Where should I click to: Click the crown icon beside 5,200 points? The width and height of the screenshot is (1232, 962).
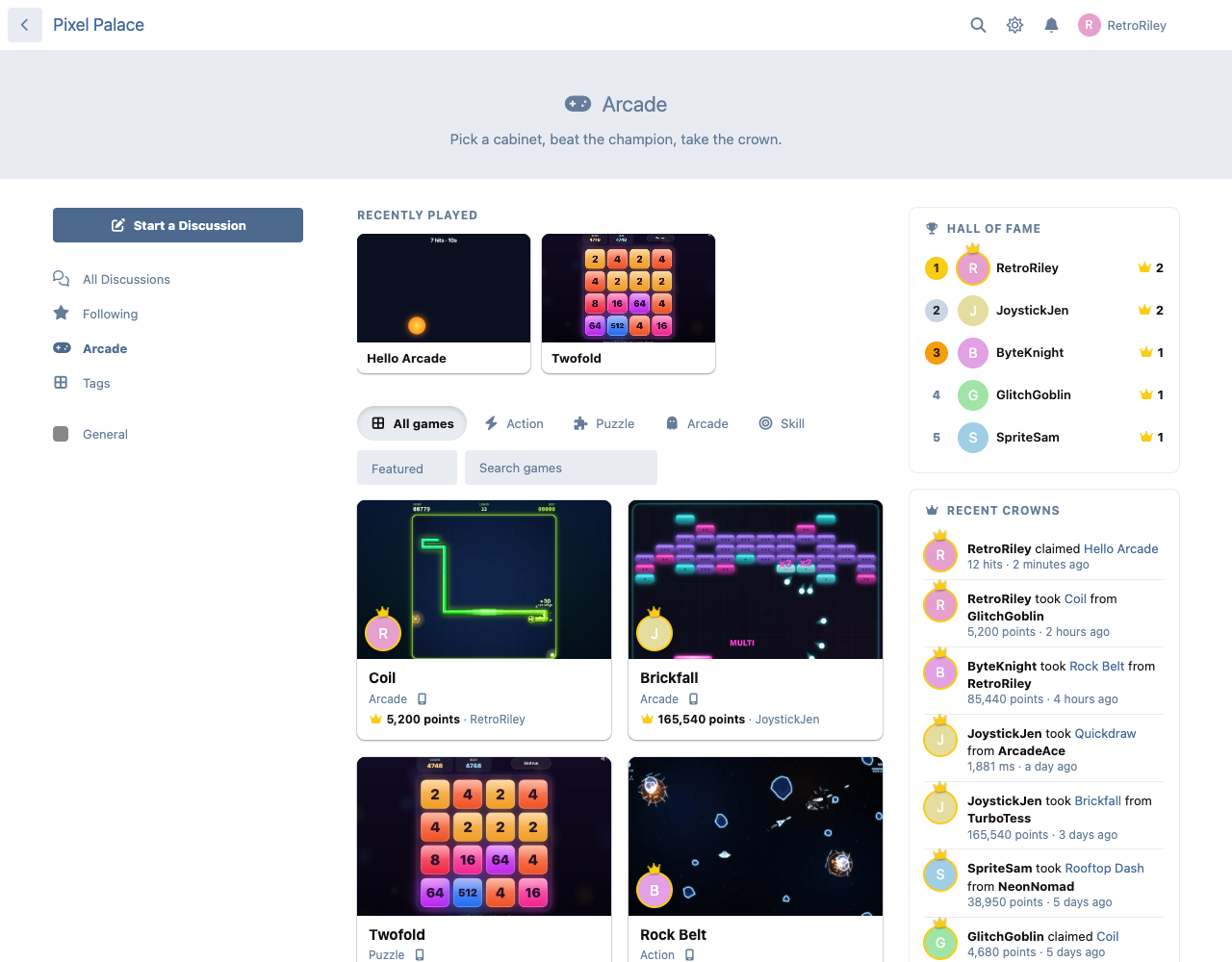point(375,720)
